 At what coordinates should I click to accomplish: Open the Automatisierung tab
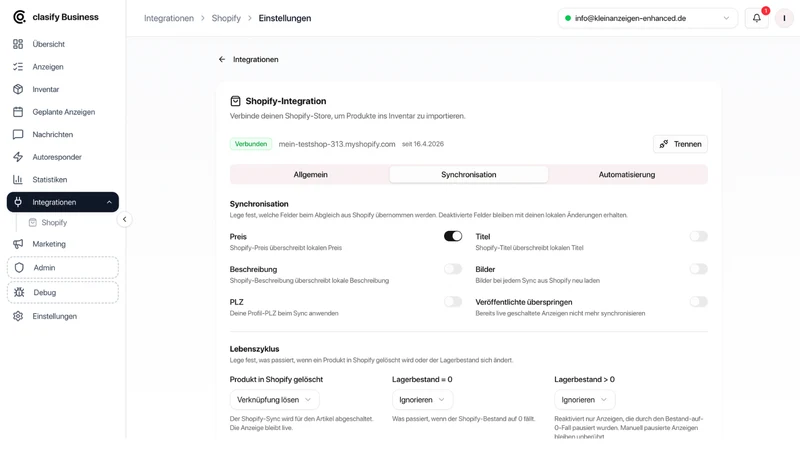627,174
